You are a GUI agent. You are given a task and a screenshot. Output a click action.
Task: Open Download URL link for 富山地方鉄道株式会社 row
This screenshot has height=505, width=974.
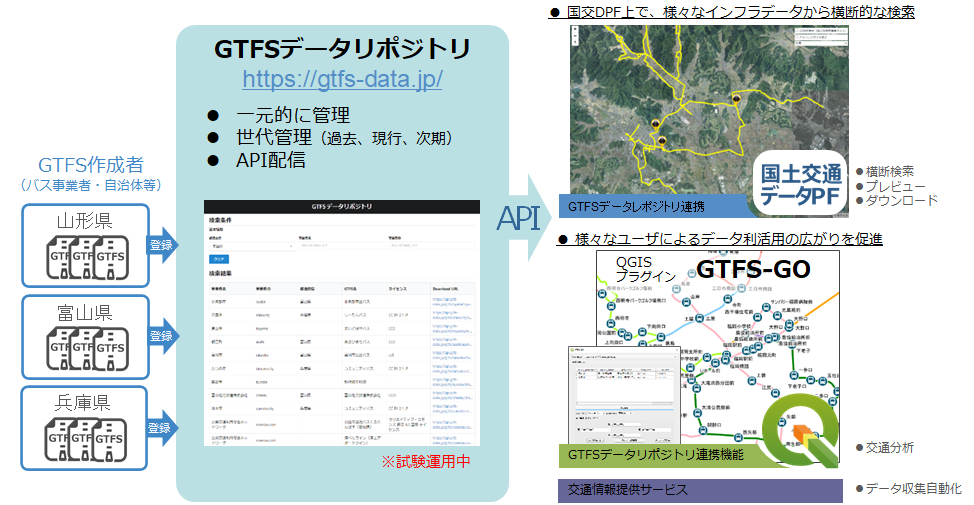click(452, 395)
